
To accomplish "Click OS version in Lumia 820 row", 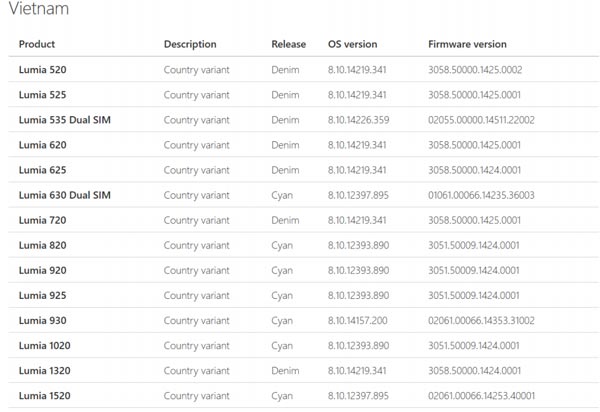I will 358,245.
